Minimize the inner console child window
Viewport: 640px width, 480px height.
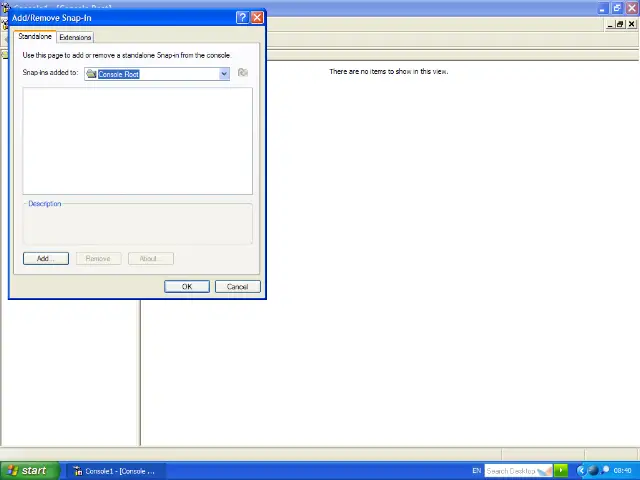point(608,24)
